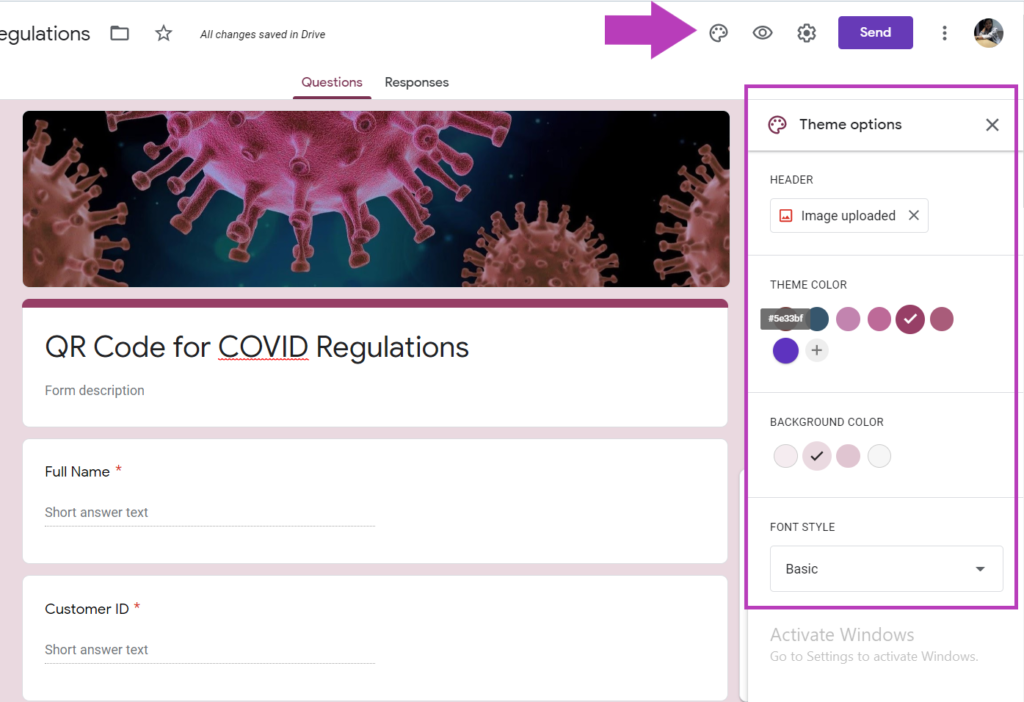Select the lightest pink background color
Viewport: 1024px width, 702px height.
[x=786, y=456]
